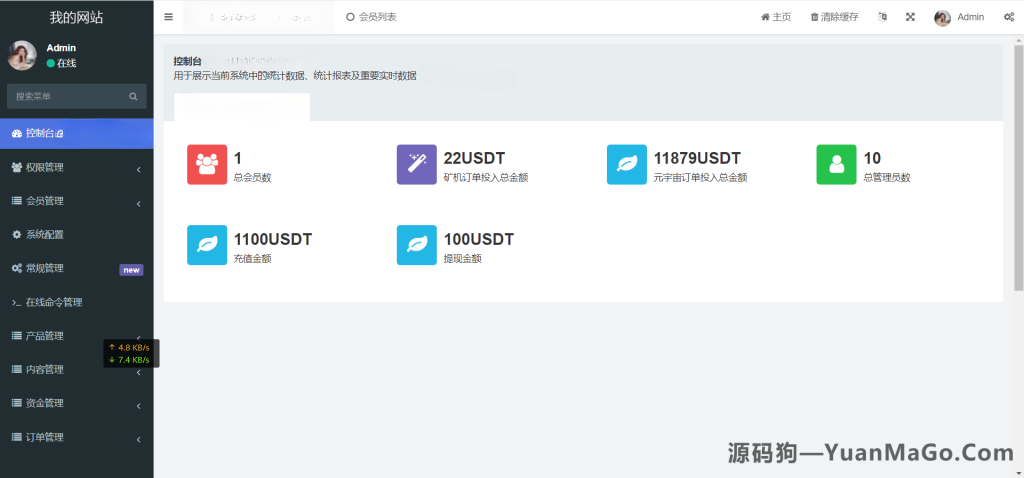Click the red total members icon
The width and height of the screenshot is (1024, 478).
[207, 164]
